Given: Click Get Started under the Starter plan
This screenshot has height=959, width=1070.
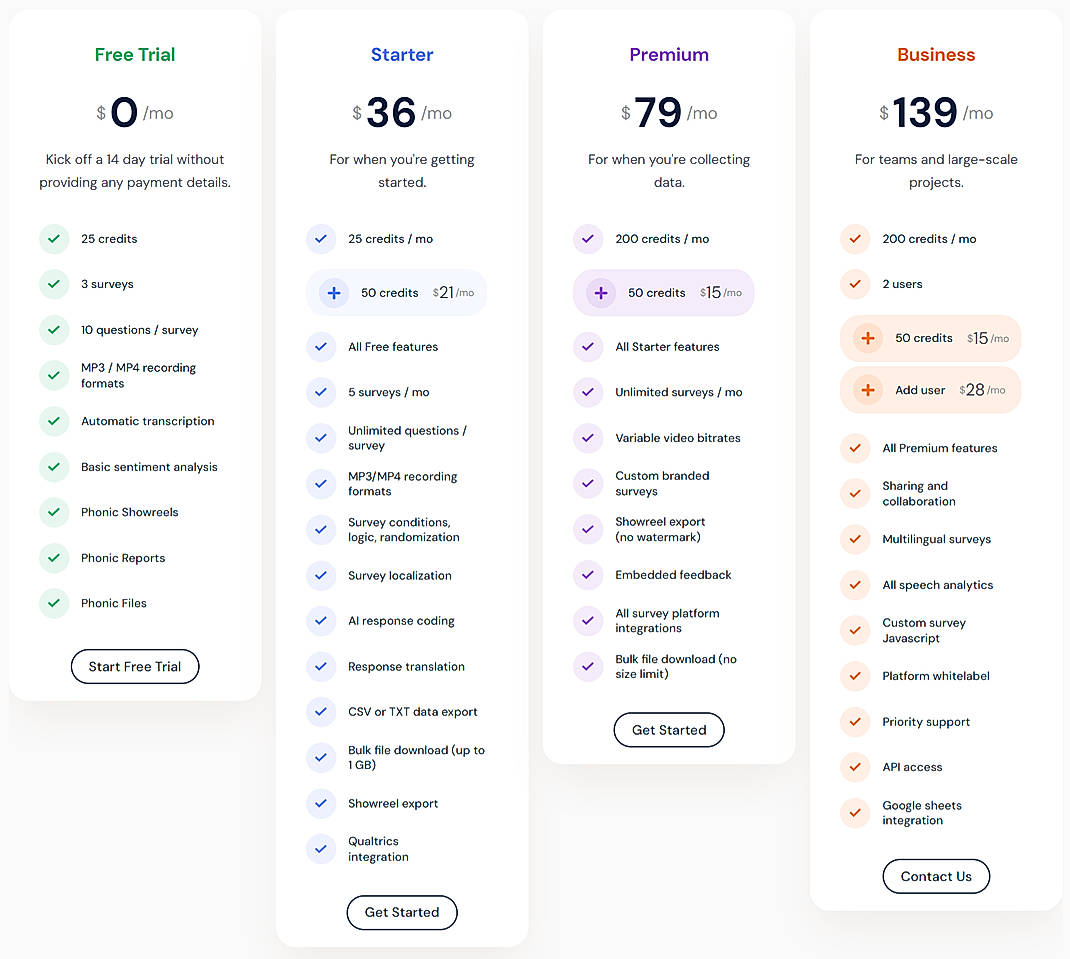Looking at the screenshot, I should 402,912.
